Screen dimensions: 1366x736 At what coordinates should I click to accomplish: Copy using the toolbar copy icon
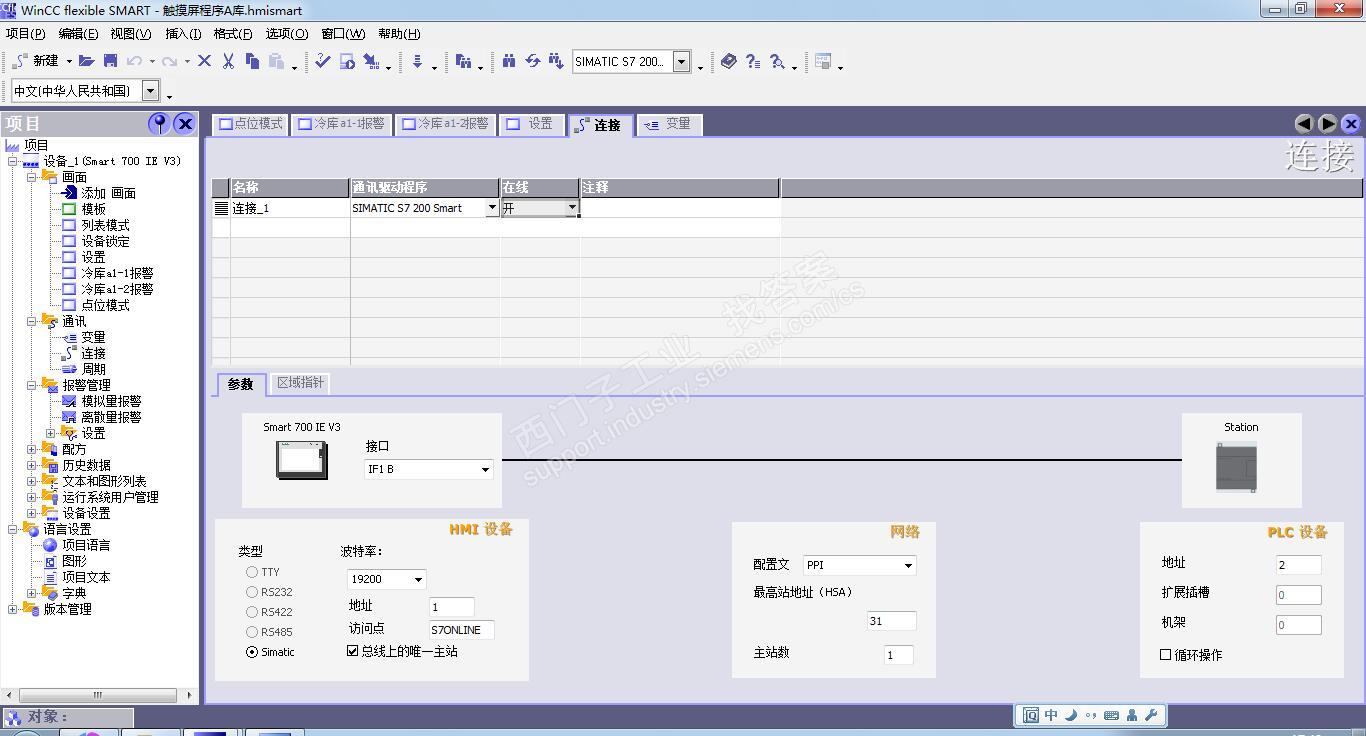(252, 61)
